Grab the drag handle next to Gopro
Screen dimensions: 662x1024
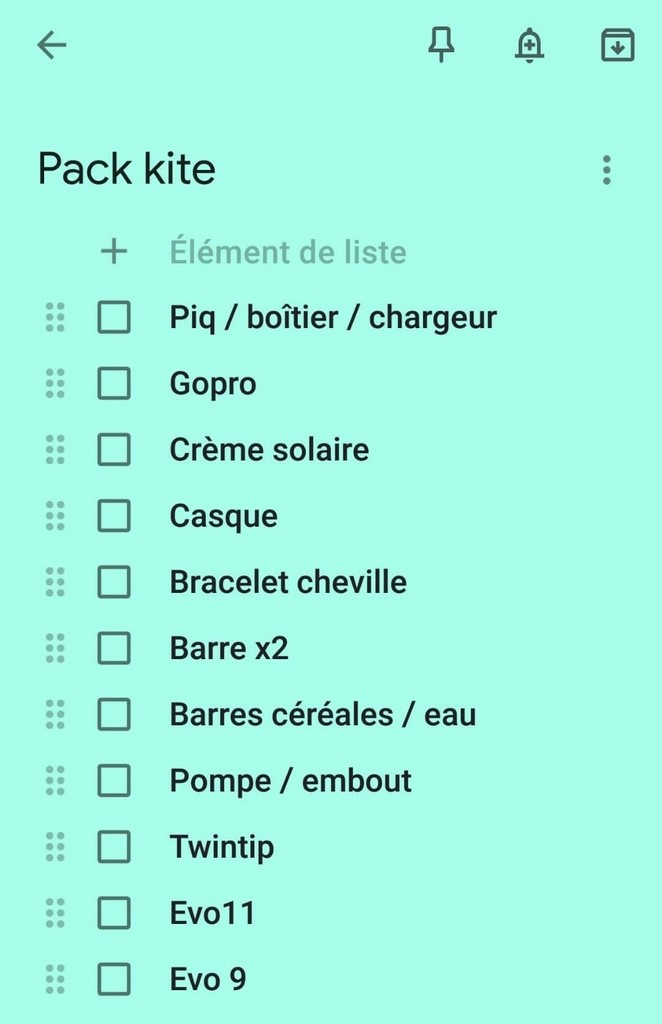tap(55, 383)
